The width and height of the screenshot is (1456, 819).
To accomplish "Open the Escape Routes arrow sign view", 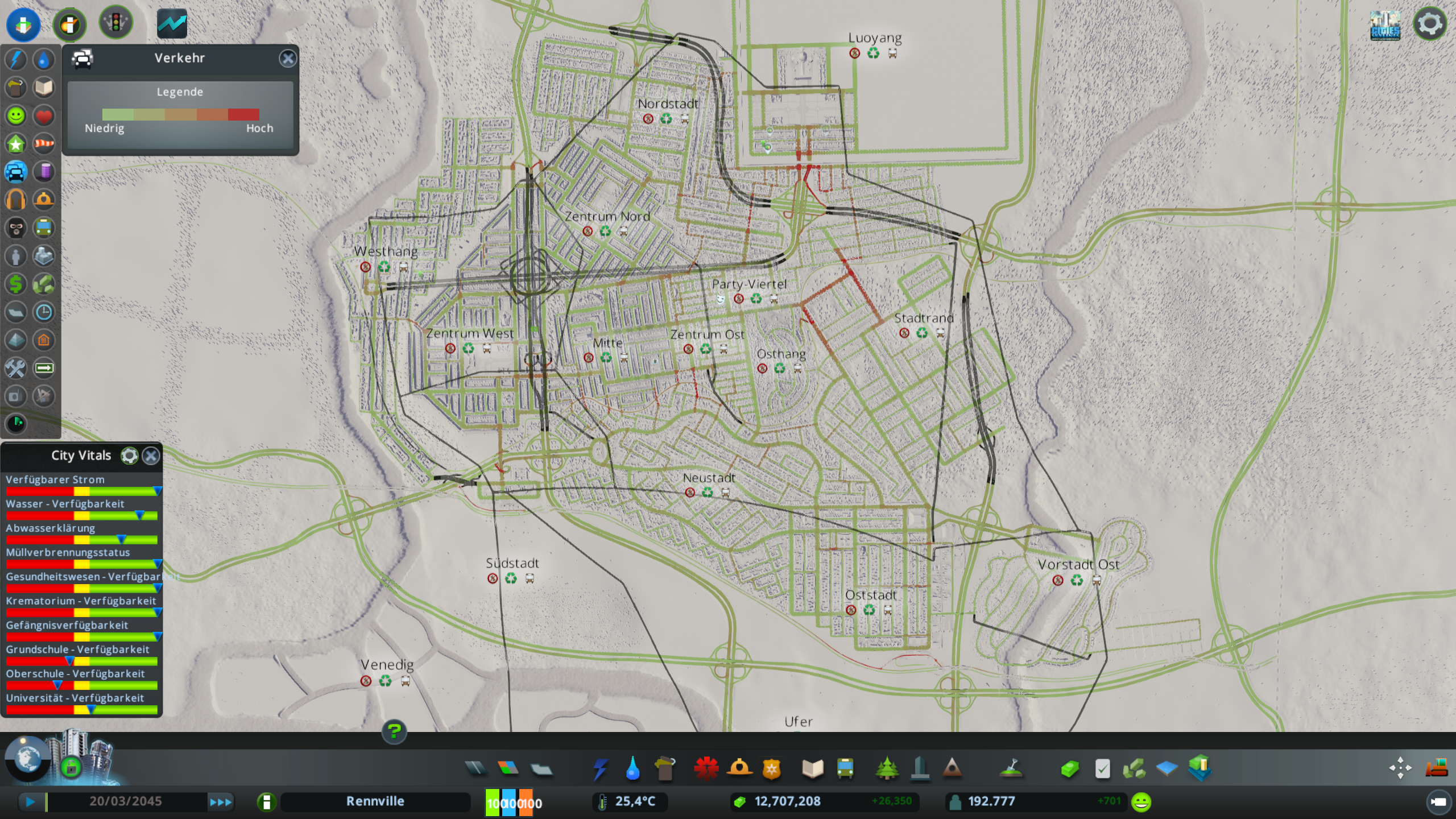I will pos(44,368).
